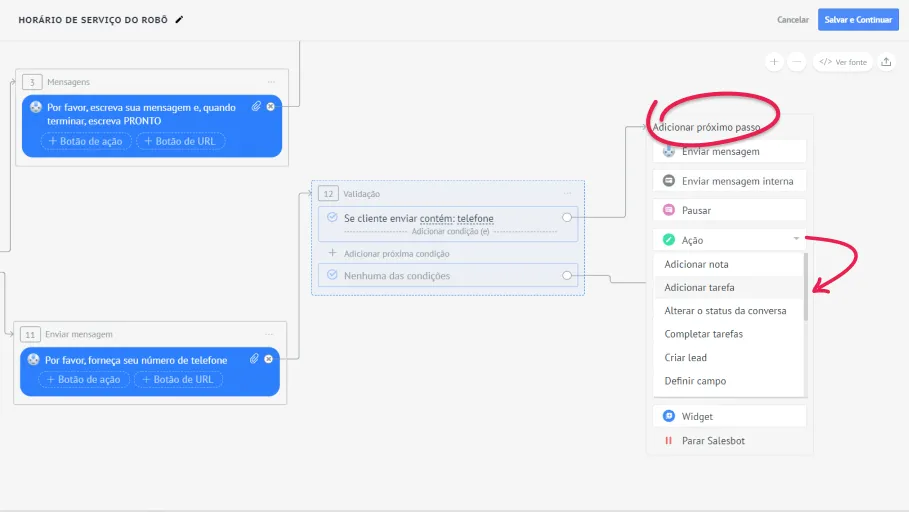The image size is (909, 512).
Task: Choose Enviar mensagem interna step
Action: 729,181
